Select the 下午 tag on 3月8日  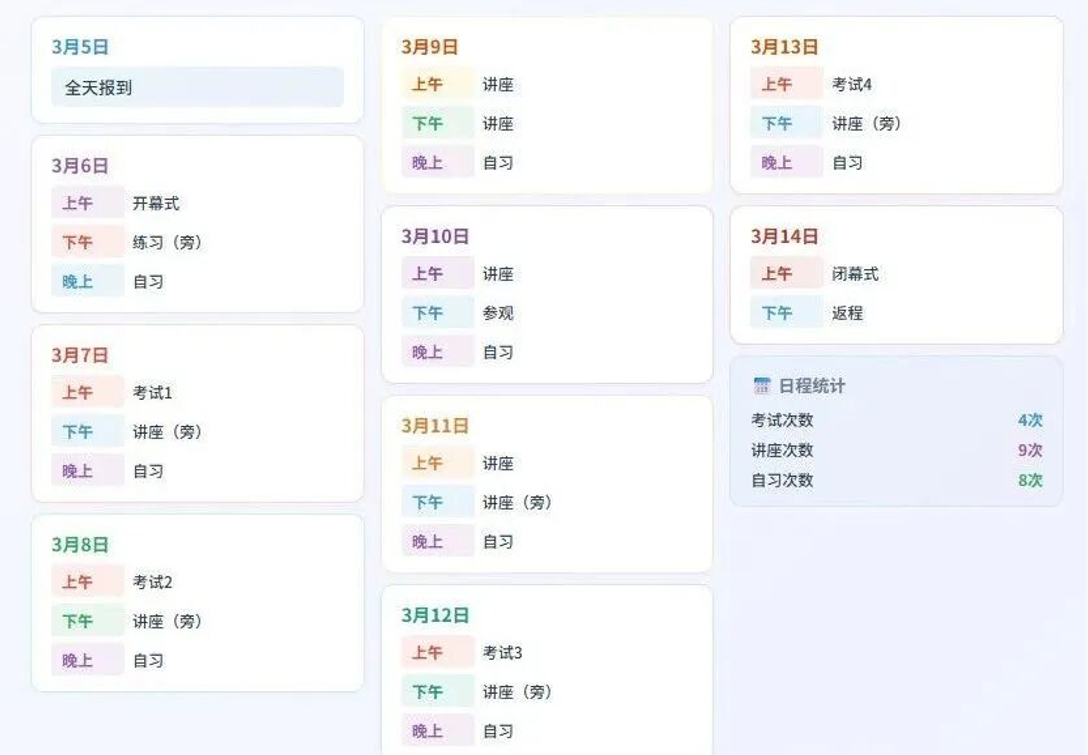78,621
